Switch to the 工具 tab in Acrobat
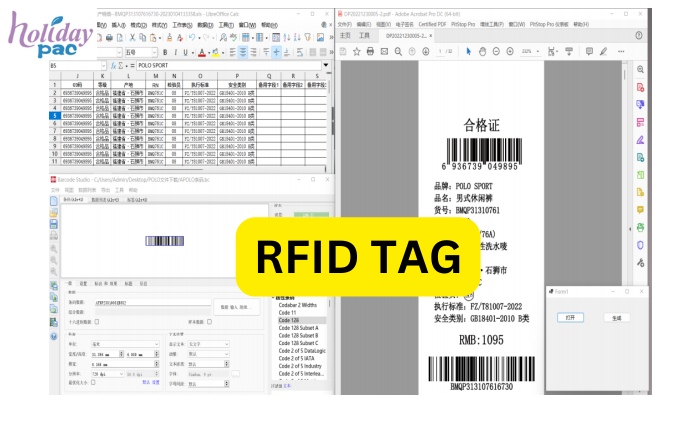Viewport: 678px width, 428px height. pos(364,35)
